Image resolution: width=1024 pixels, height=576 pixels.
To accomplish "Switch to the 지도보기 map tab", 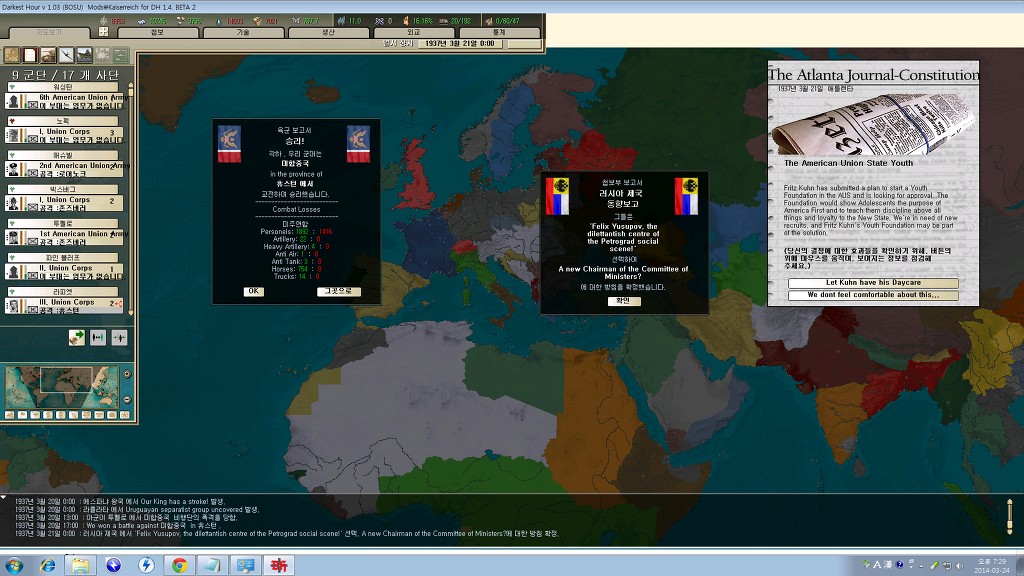I will click(x=49, y=32).
